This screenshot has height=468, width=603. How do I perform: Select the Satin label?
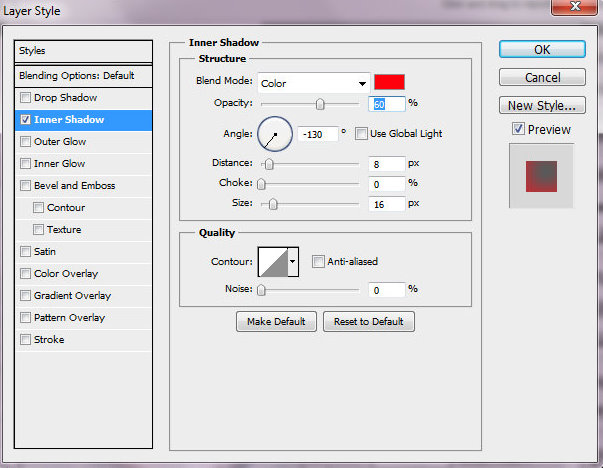click(45, 251)
